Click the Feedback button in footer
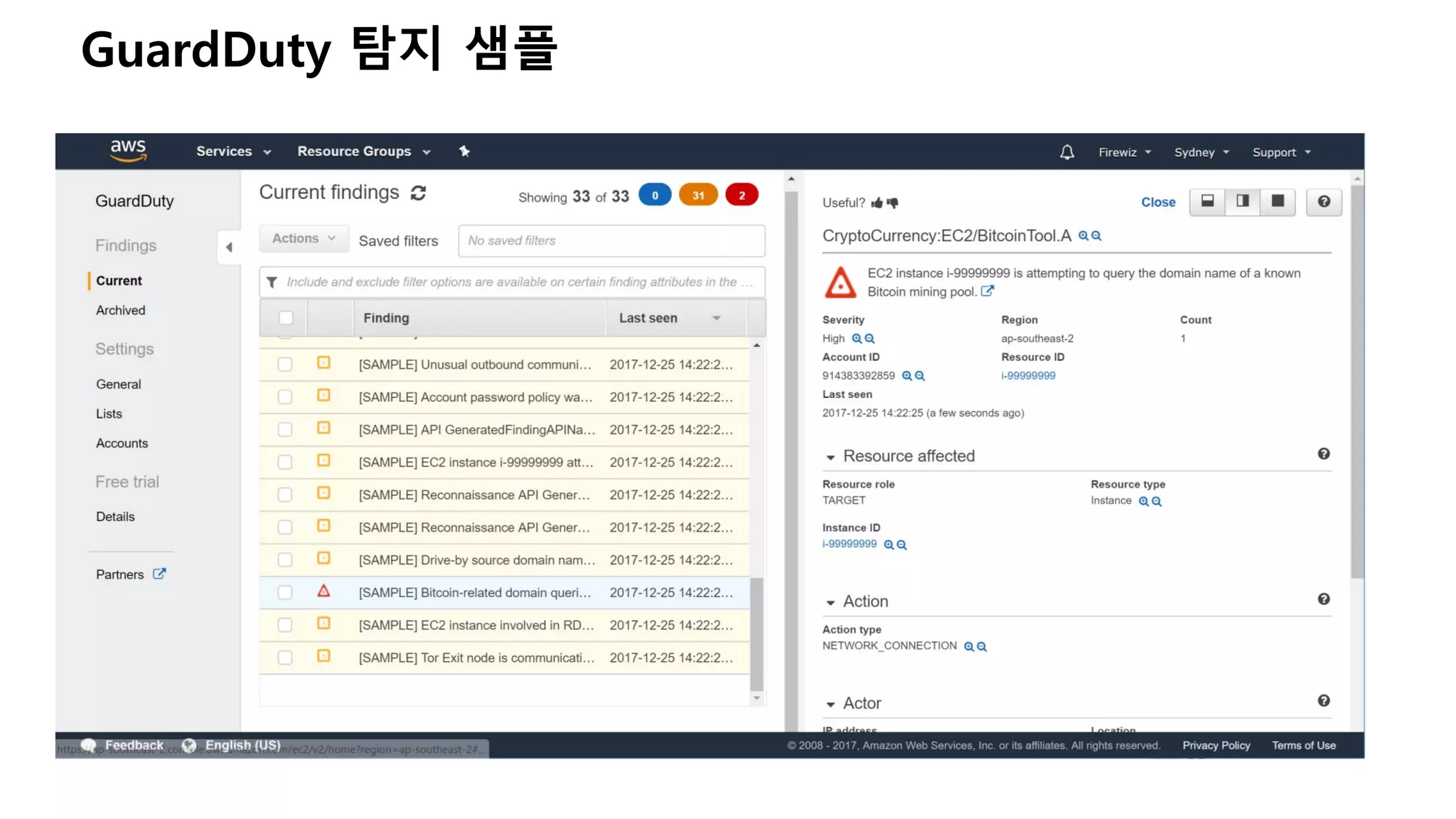 tap(122, 745)
